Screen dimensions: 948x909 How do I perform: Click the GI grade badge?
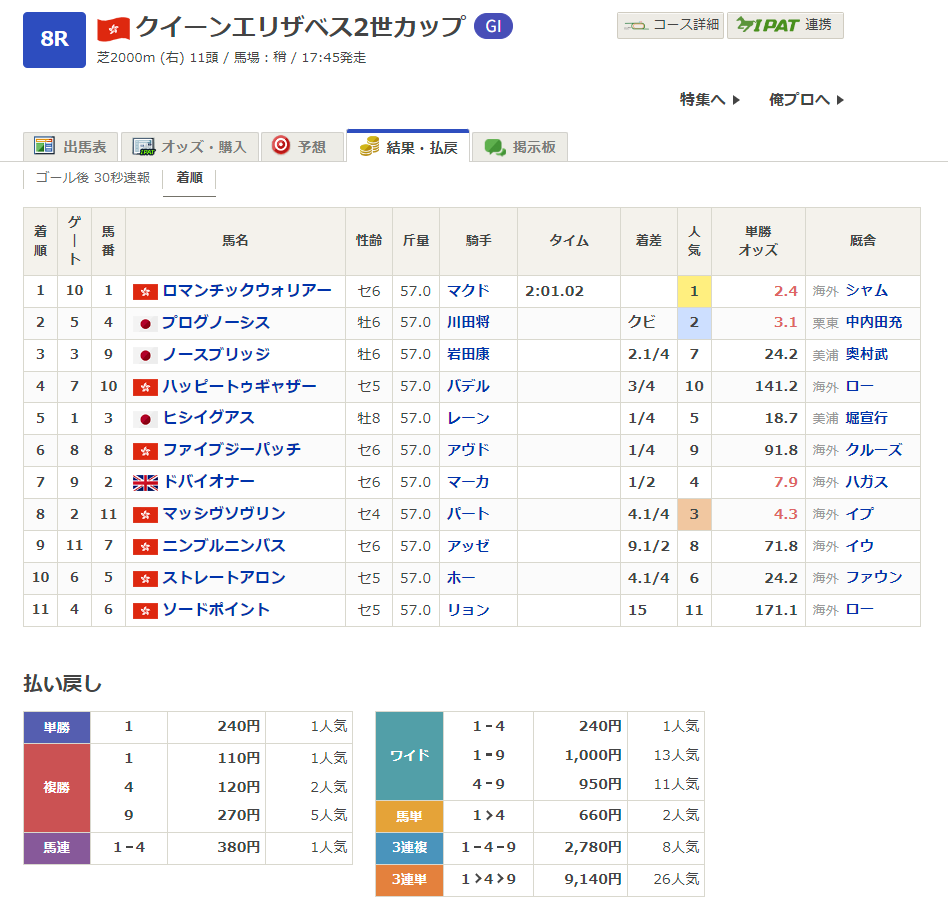[x=492, y=26]
